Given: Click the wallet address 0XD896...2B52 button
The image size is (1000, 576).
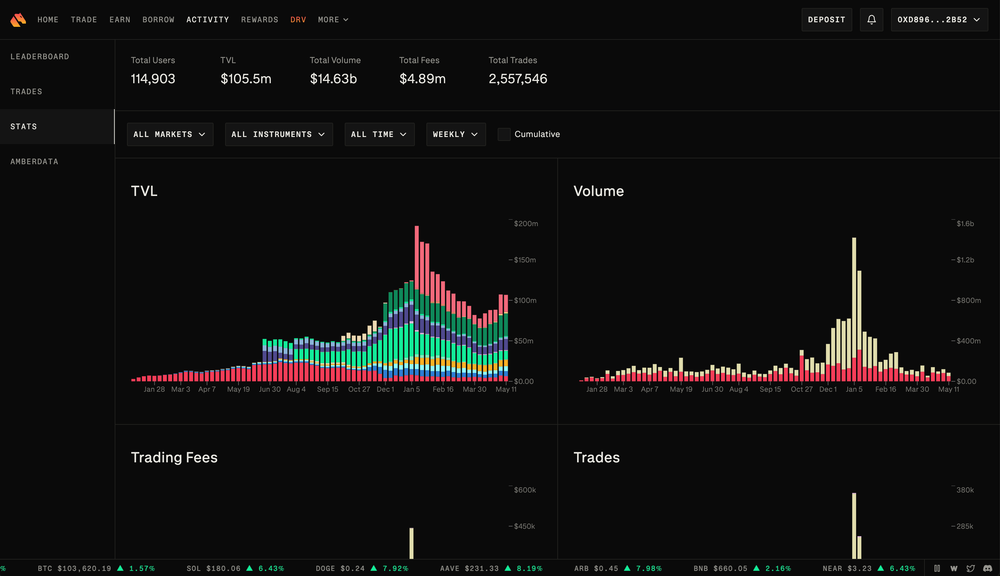Looking at the screenshot, I should [x=939, y=19].
